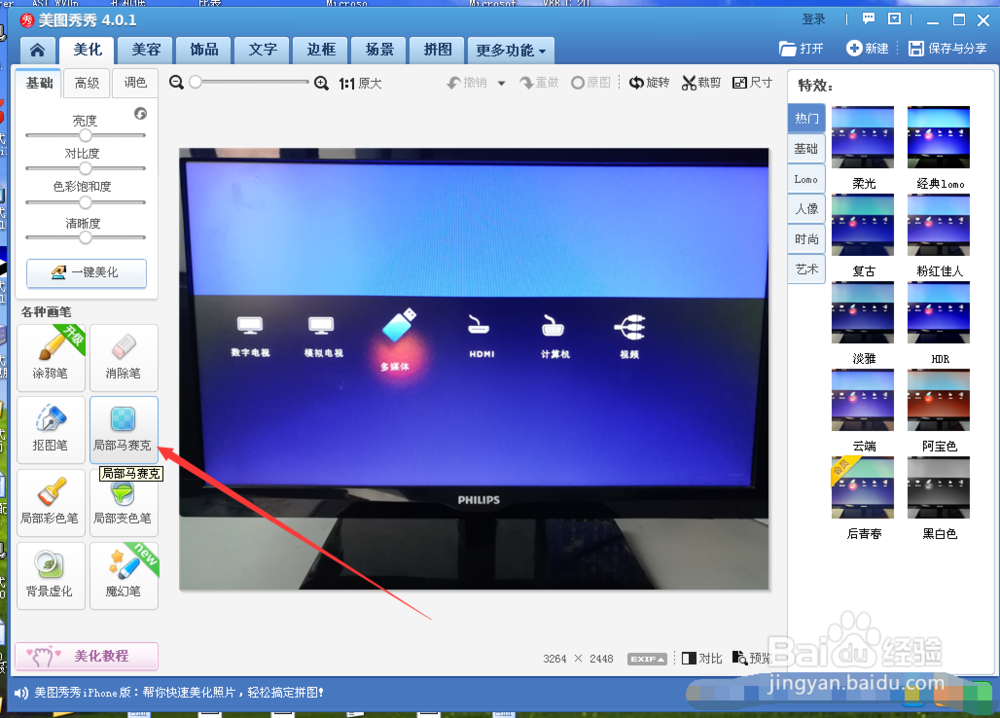Click the 一键美化 button
The width and height of the screenshot is (1000, 718).
pyautogui.click(x=86, y=273)
